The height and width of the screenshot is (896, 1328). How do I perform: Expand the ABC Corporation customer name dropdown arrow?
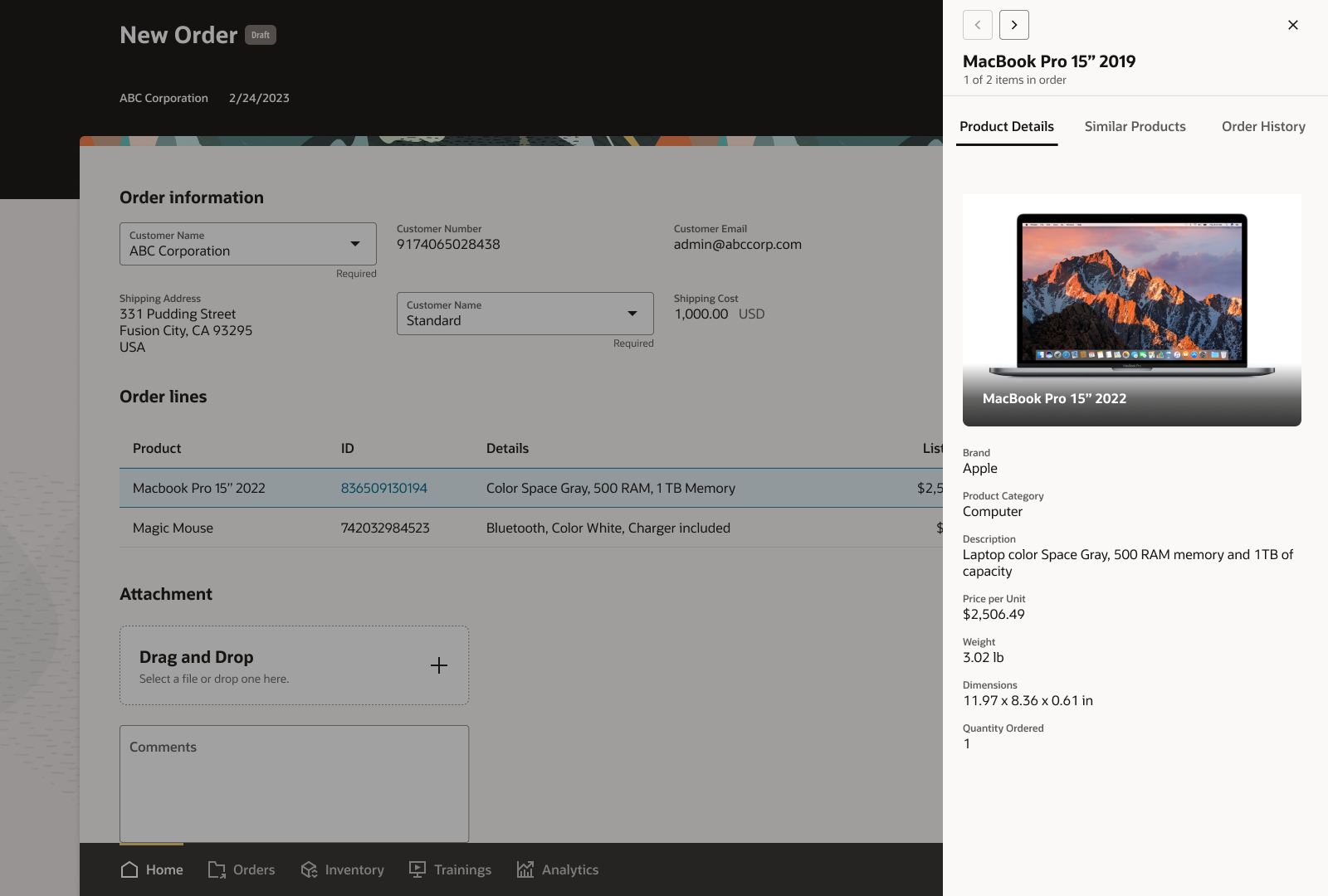coord(355,244)
